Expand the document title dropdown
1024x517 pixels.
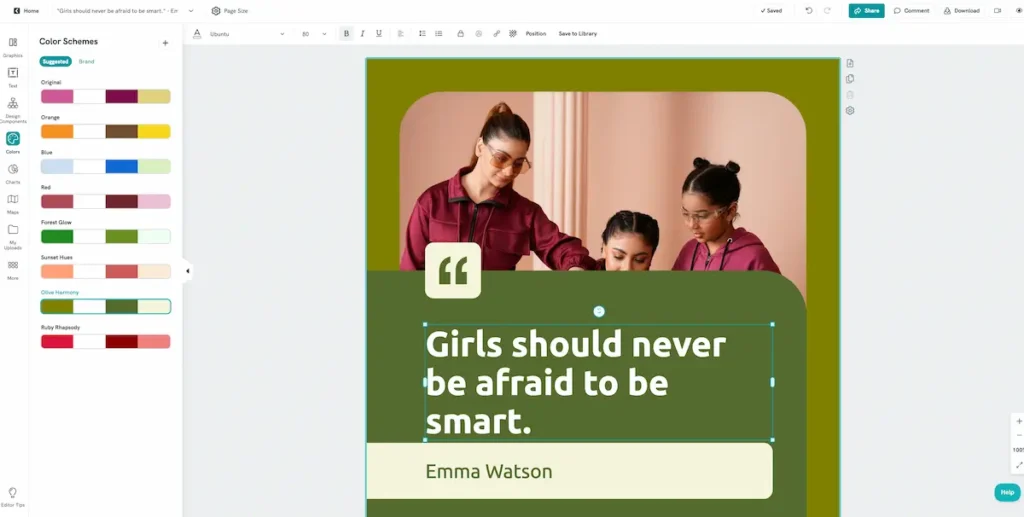coord(191,10)
